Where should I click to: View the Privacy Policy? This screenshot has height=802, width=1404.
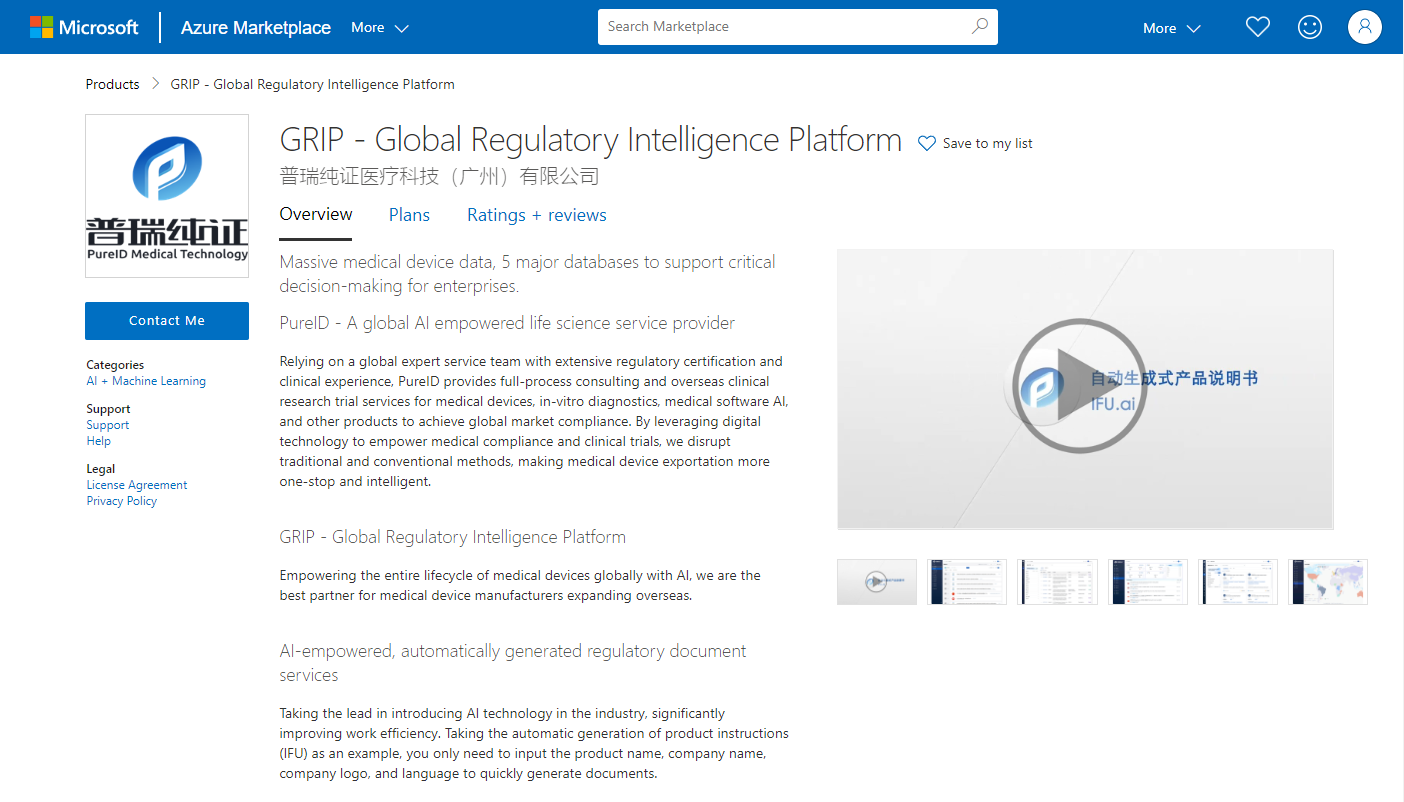pyautogui.click(x=122, y=501)
